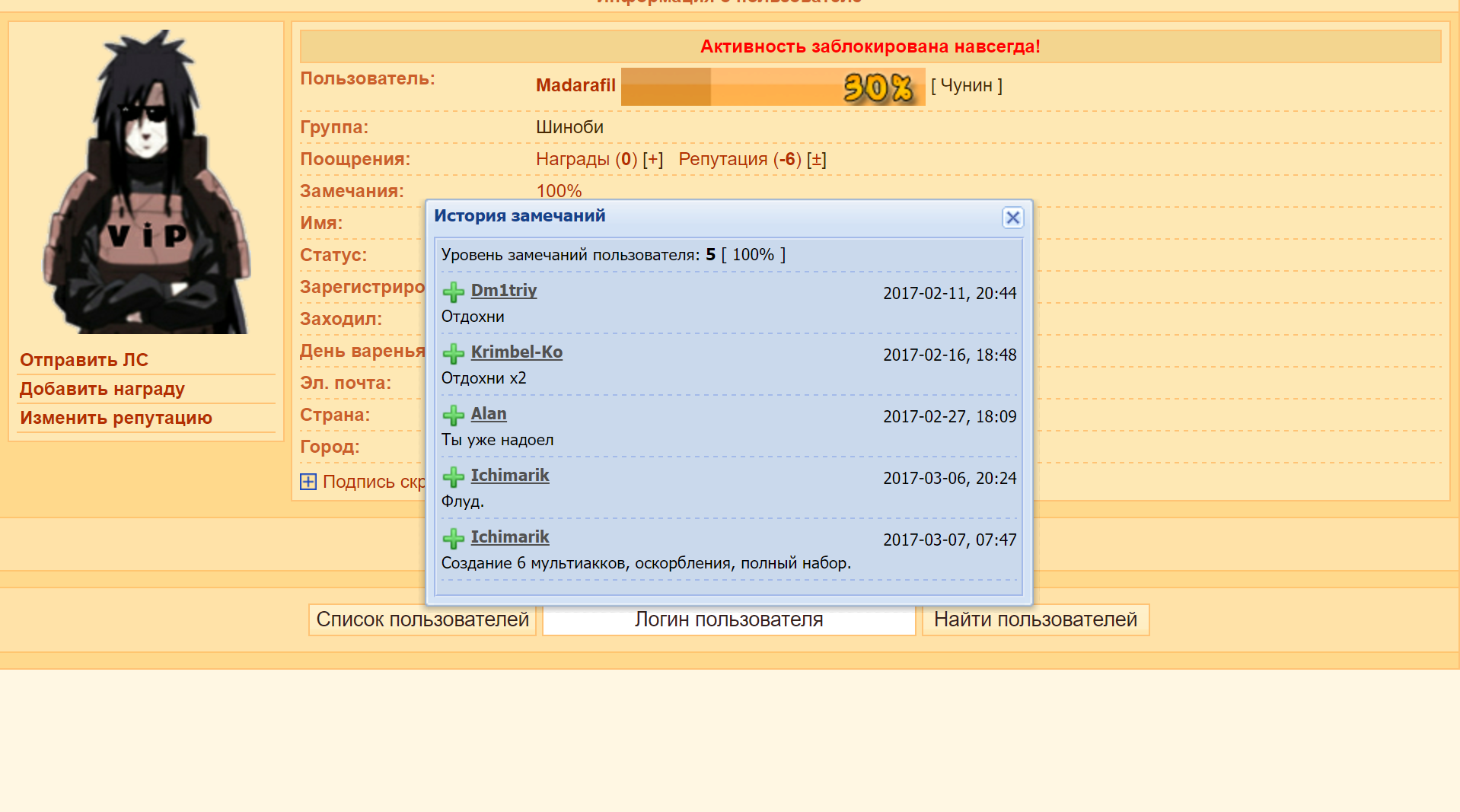This screenshot has height=812, width=1460.
Task: Click the Шиноби group value
Action: [x=569, y=127]
